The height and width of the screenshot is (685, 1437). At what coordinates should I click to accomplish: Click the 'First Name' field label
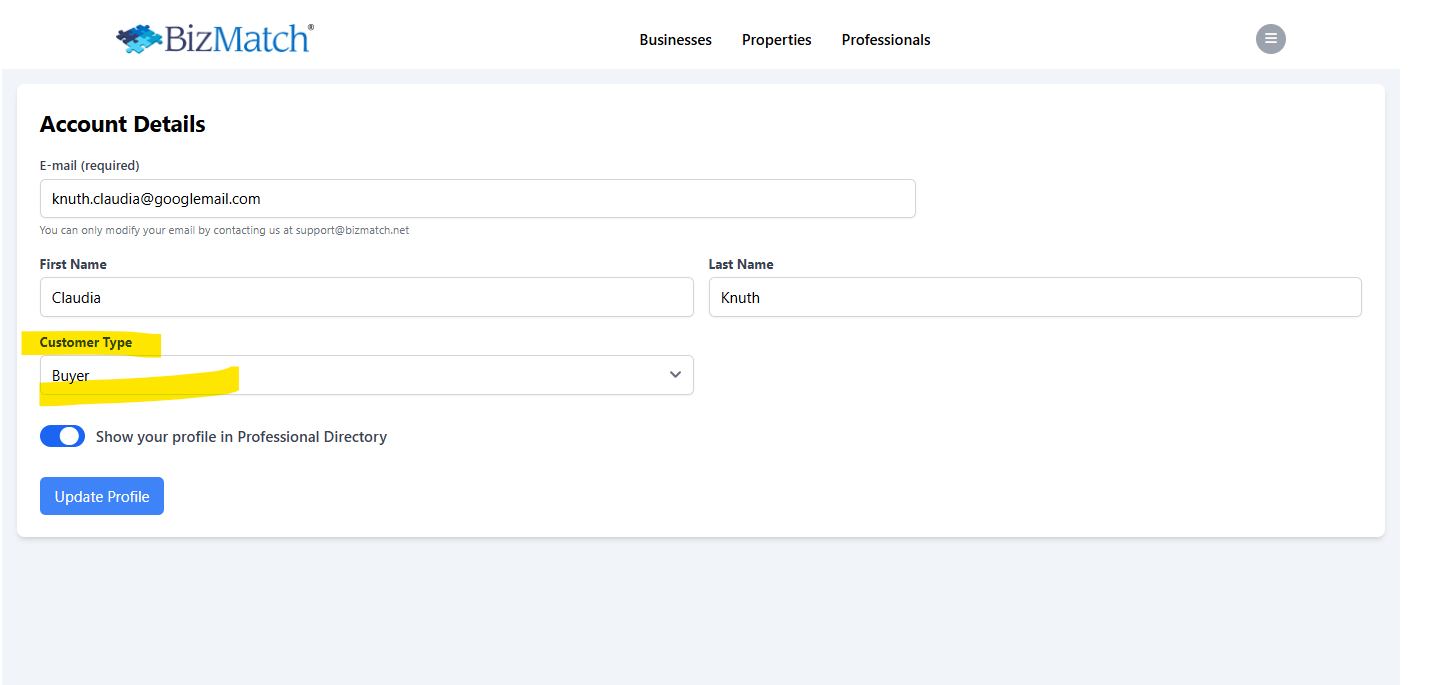coord(73,264)
